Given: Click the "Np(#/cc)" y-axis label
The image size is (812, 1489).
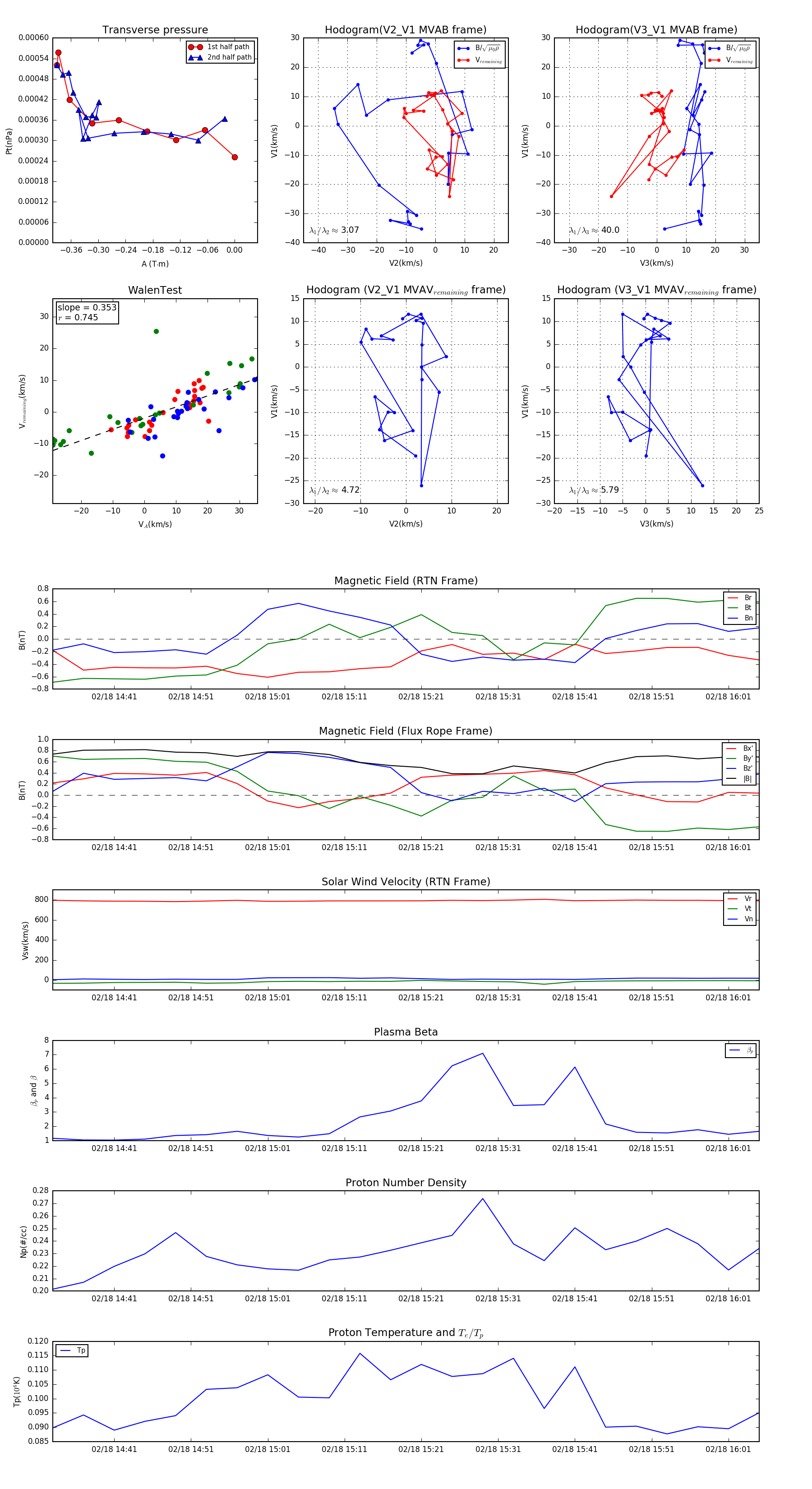Looking at the screenshot, I should (x=23, y=1242).
